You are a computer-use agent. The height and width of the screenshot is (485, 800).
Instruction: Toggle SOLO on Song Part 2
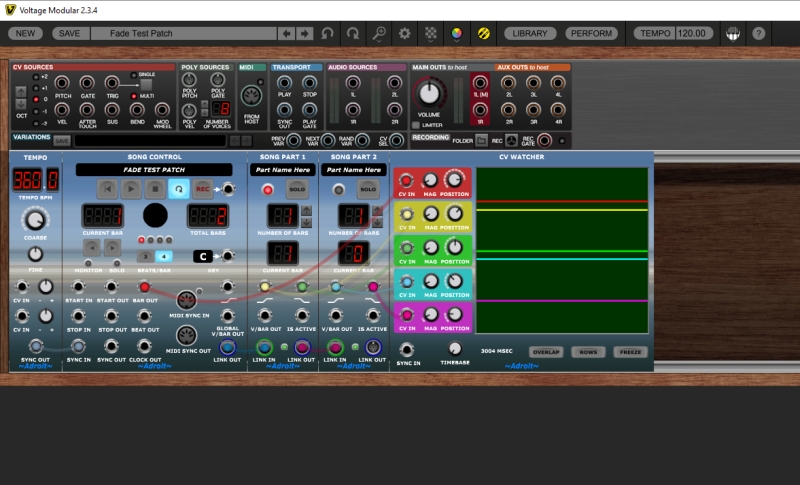(x=368, y=189)
